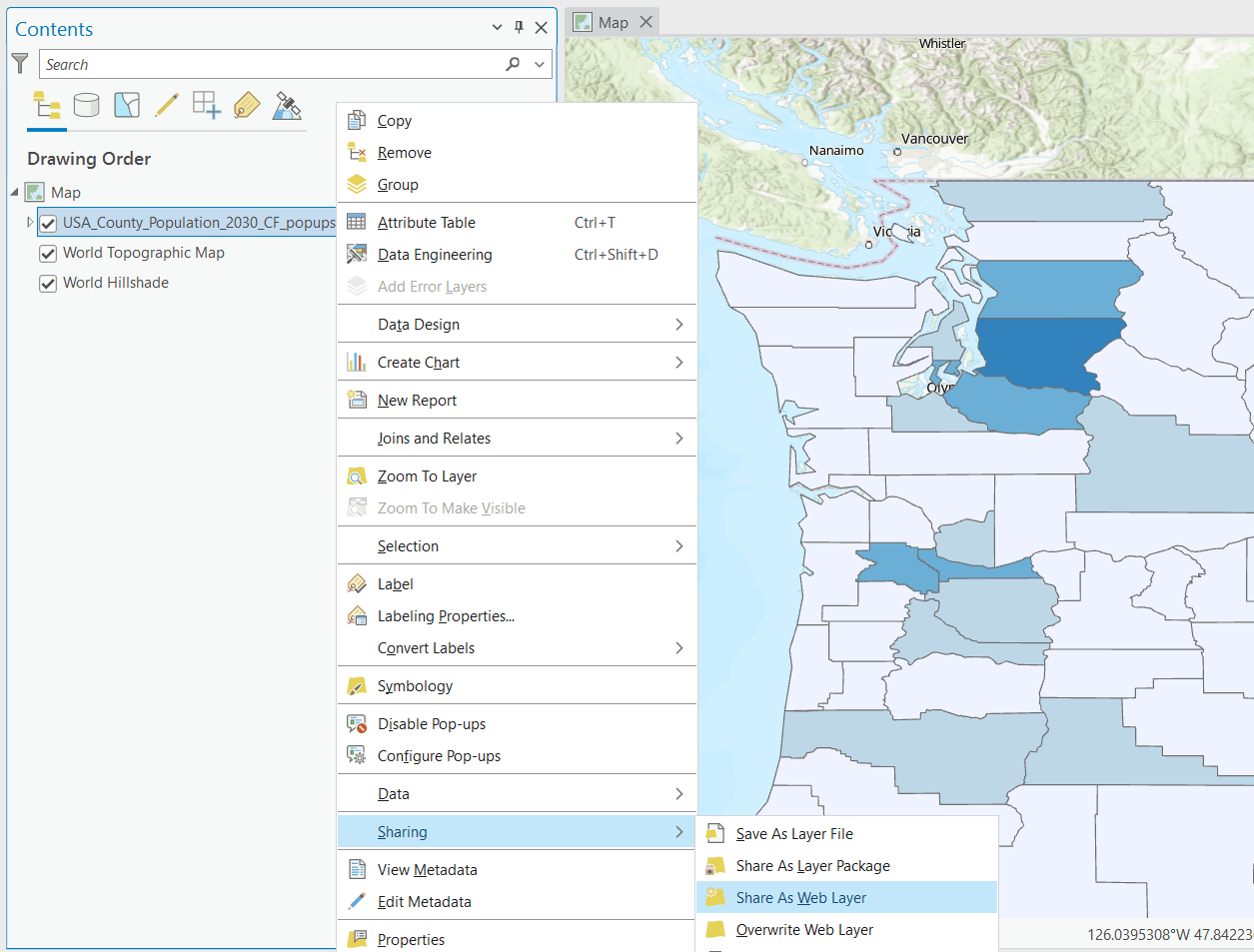Viewport: 1254px width, 952px height.
Task: Choose View Metadata
Action: click(517, 869)
